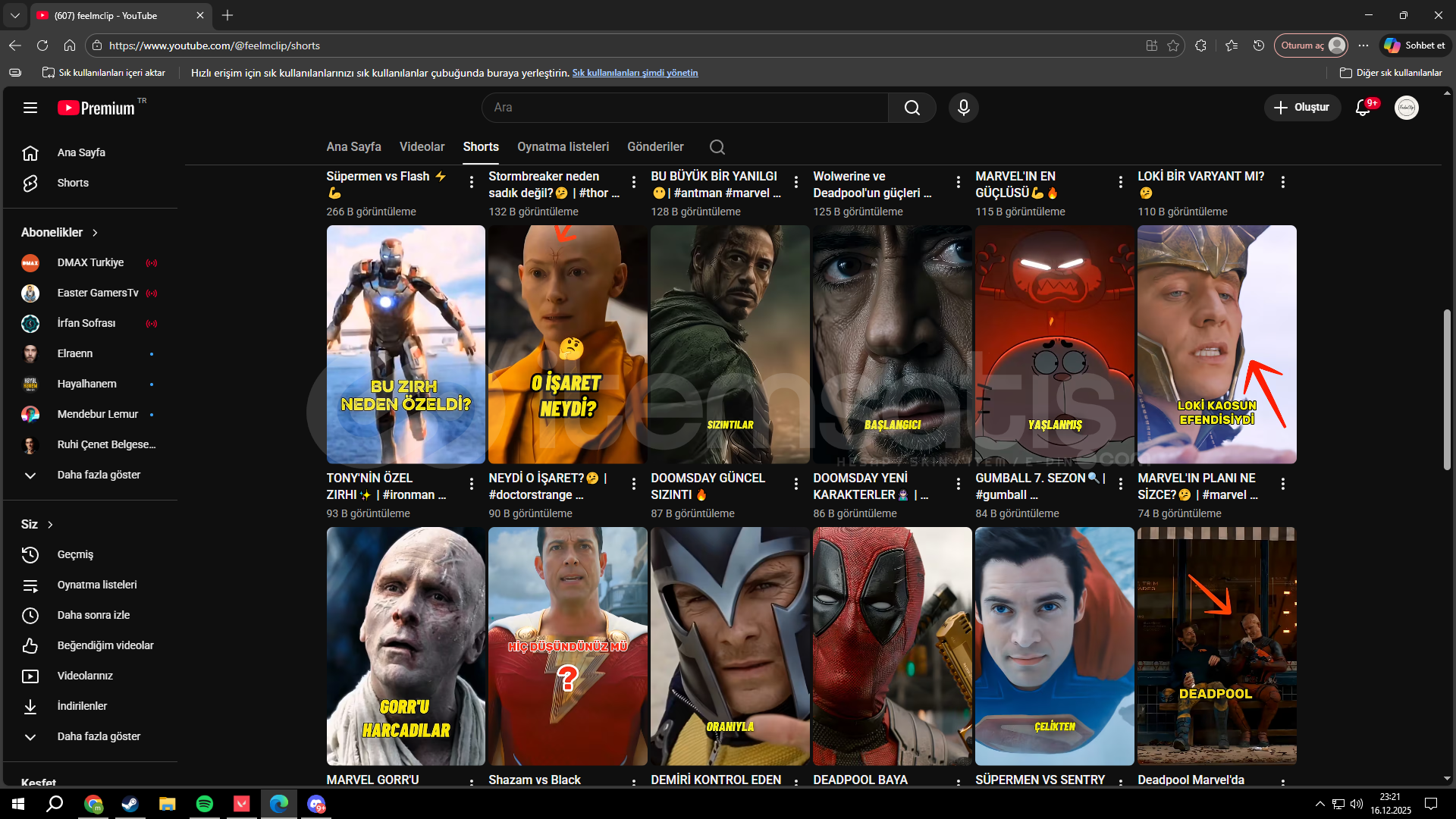Click the Ara search input field
Image resolution: width=1456 pixels, height=819 pixels.
coord(682,108)
